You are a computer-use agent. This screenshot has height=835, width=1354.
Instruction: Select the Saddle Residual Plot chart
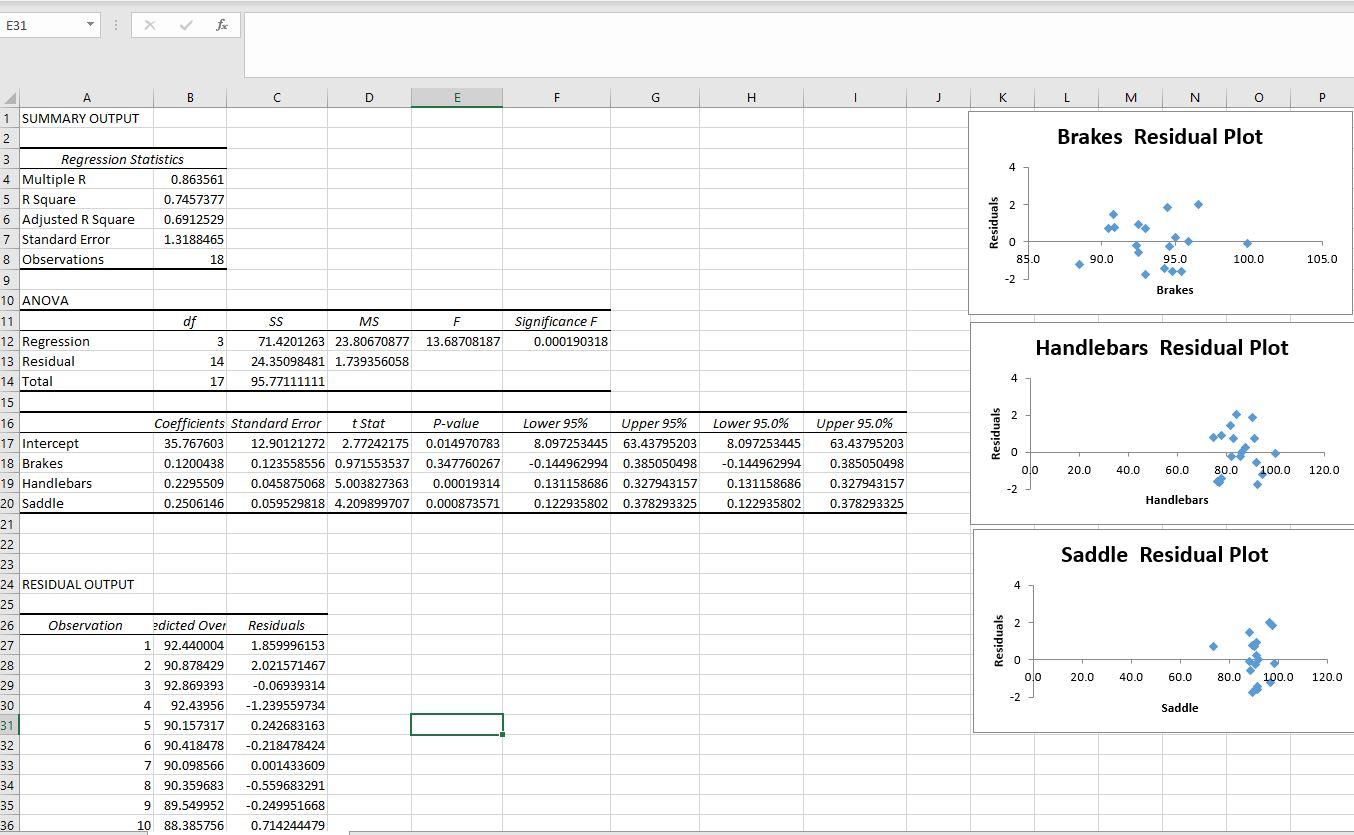(1160, 630)
